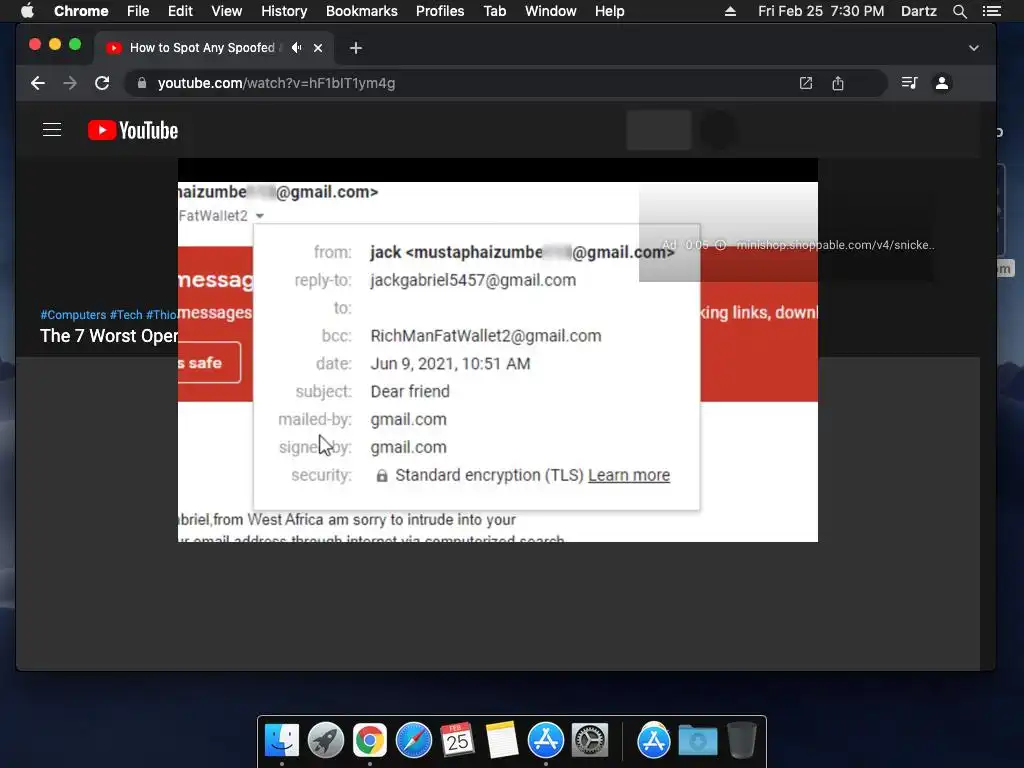Expand email details arrow beside FatWallet2
This screenshot has width=1024, height=768.
pos(260,216)
